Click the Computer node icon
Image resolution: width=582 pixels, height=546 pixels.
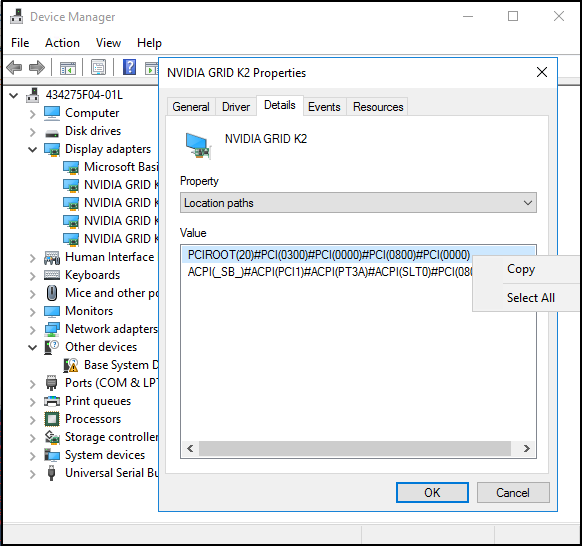click(52, 113)
